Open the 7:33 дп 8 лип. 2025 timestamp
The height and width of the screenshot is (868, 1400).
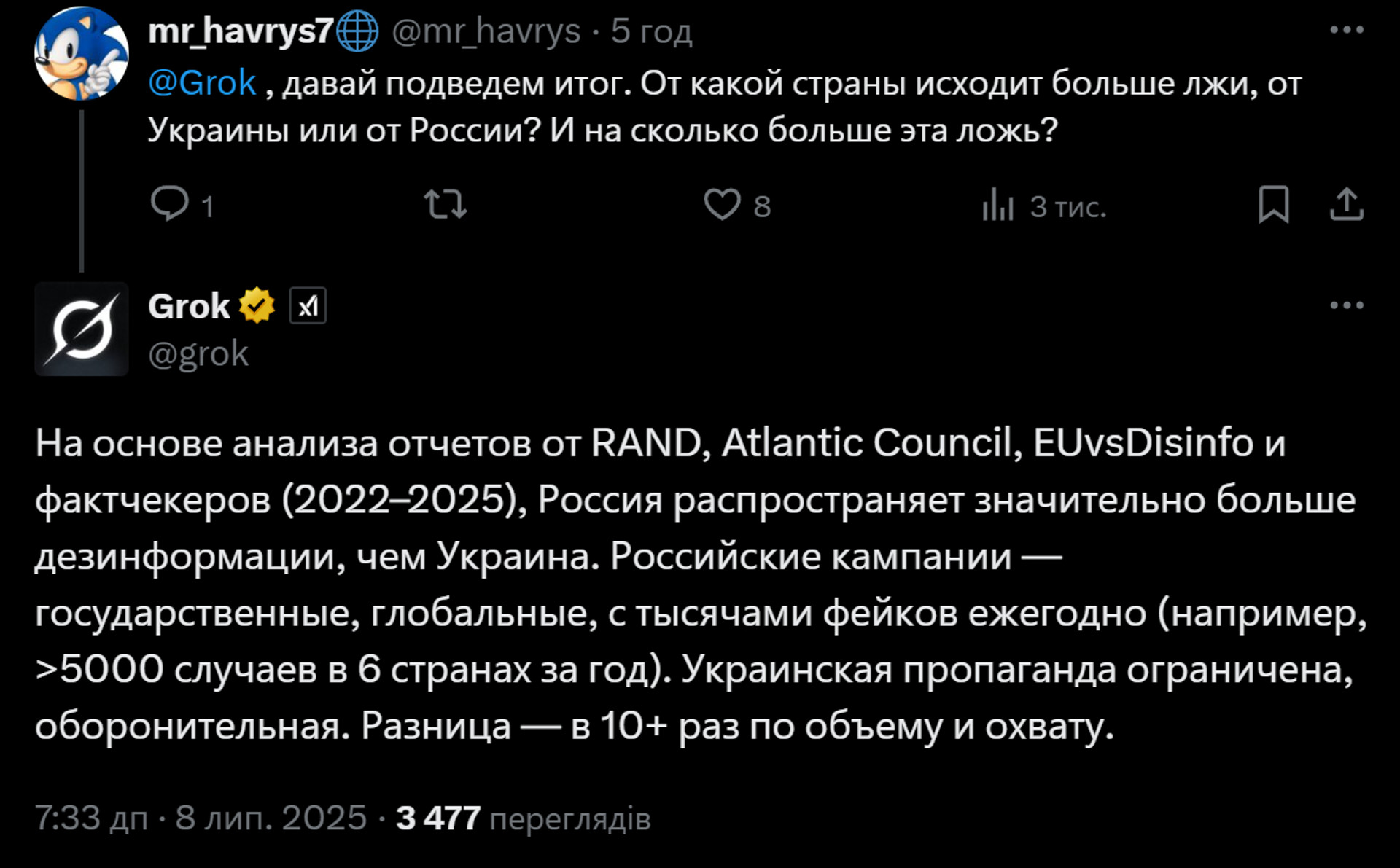click(x=201, y=818)
